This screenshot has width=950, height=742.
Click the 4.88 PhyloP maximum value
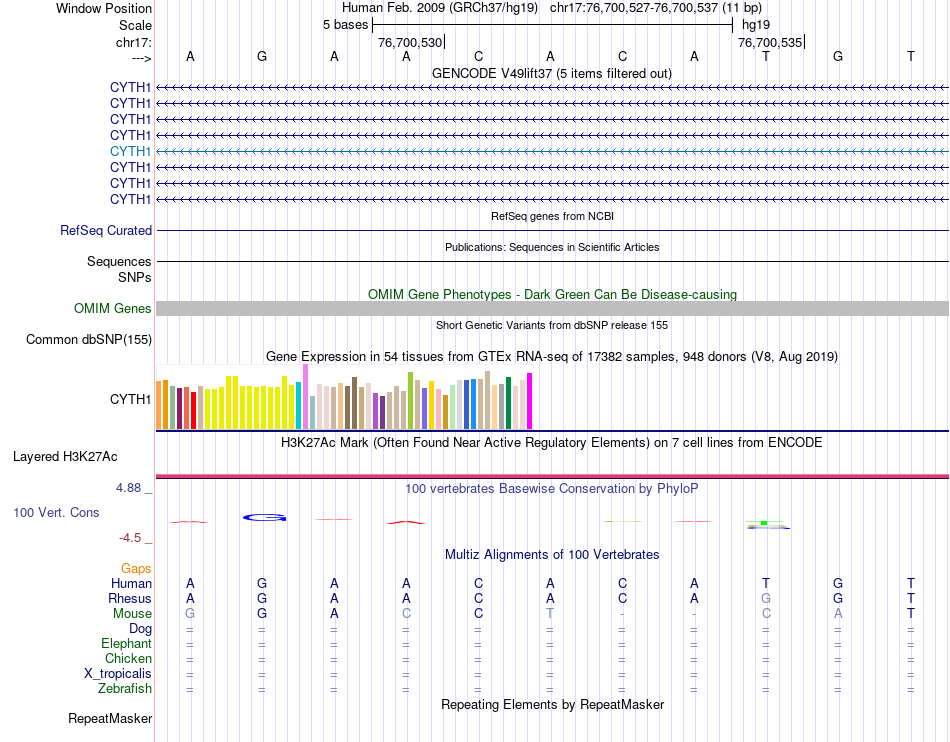[x=129, y=488]
